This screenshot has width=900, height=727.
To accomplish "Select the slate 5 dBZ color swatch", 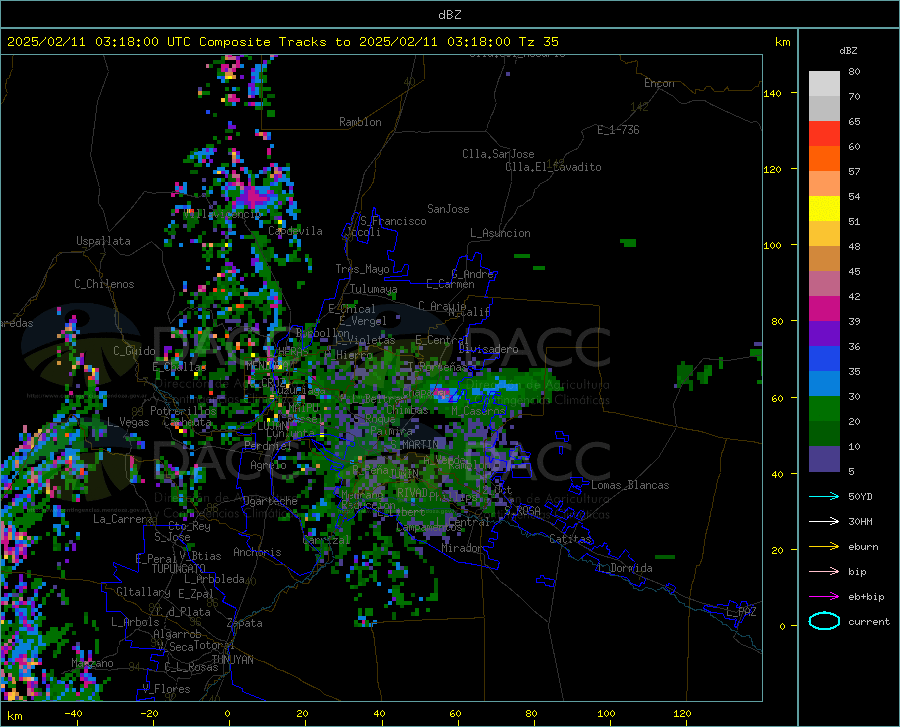I will click(x=824, y=459).
